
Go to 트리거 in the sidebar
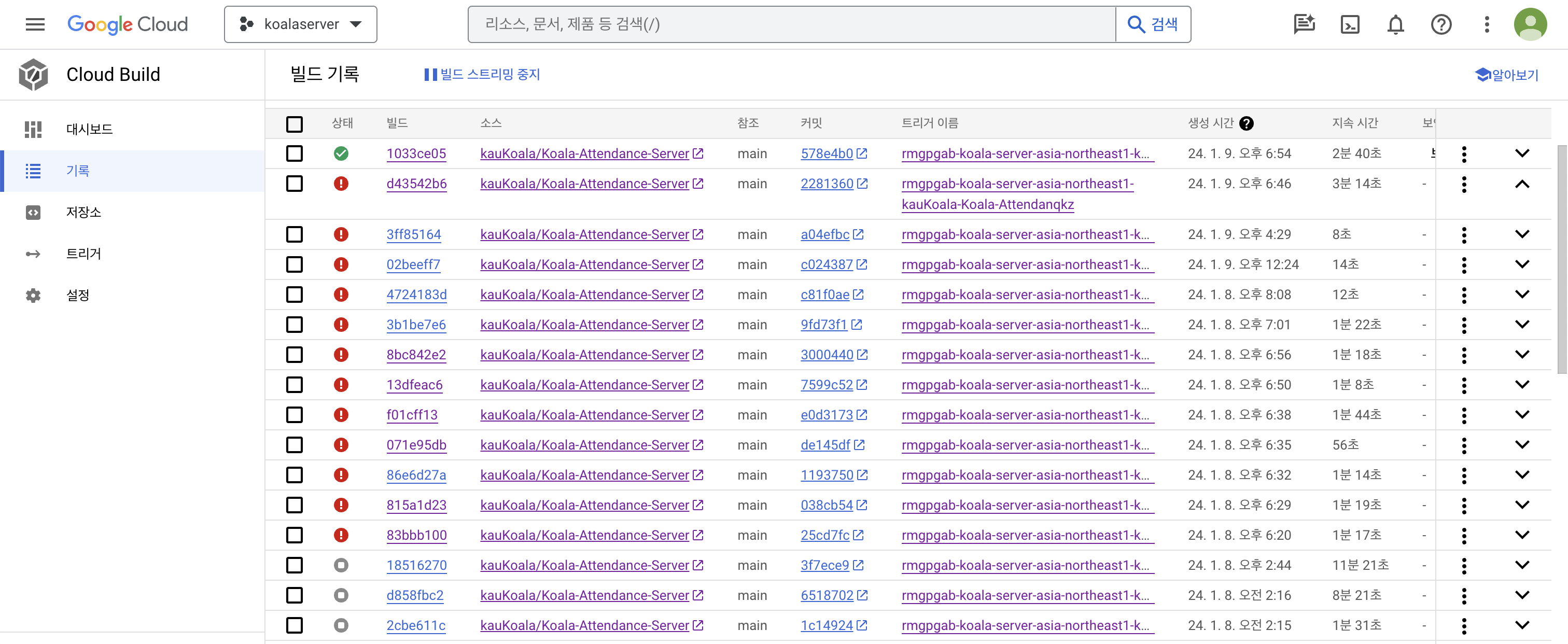pos(83,254)
